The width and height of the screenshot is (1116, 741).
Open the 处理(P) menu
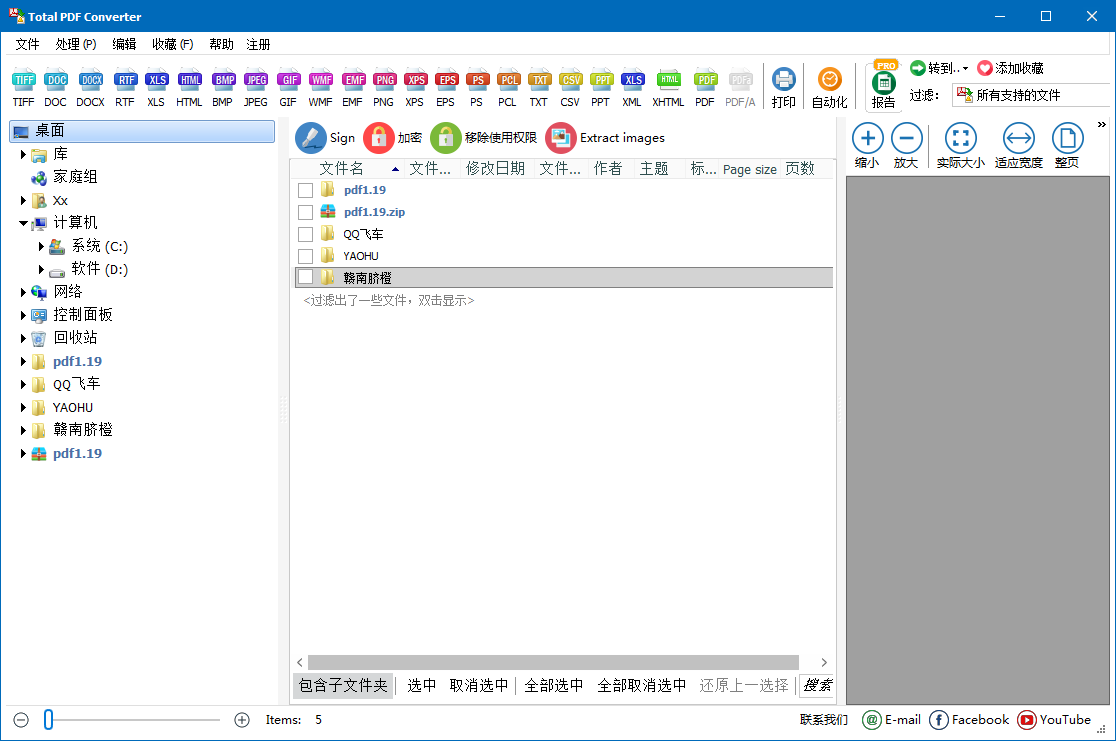[76, 44]
